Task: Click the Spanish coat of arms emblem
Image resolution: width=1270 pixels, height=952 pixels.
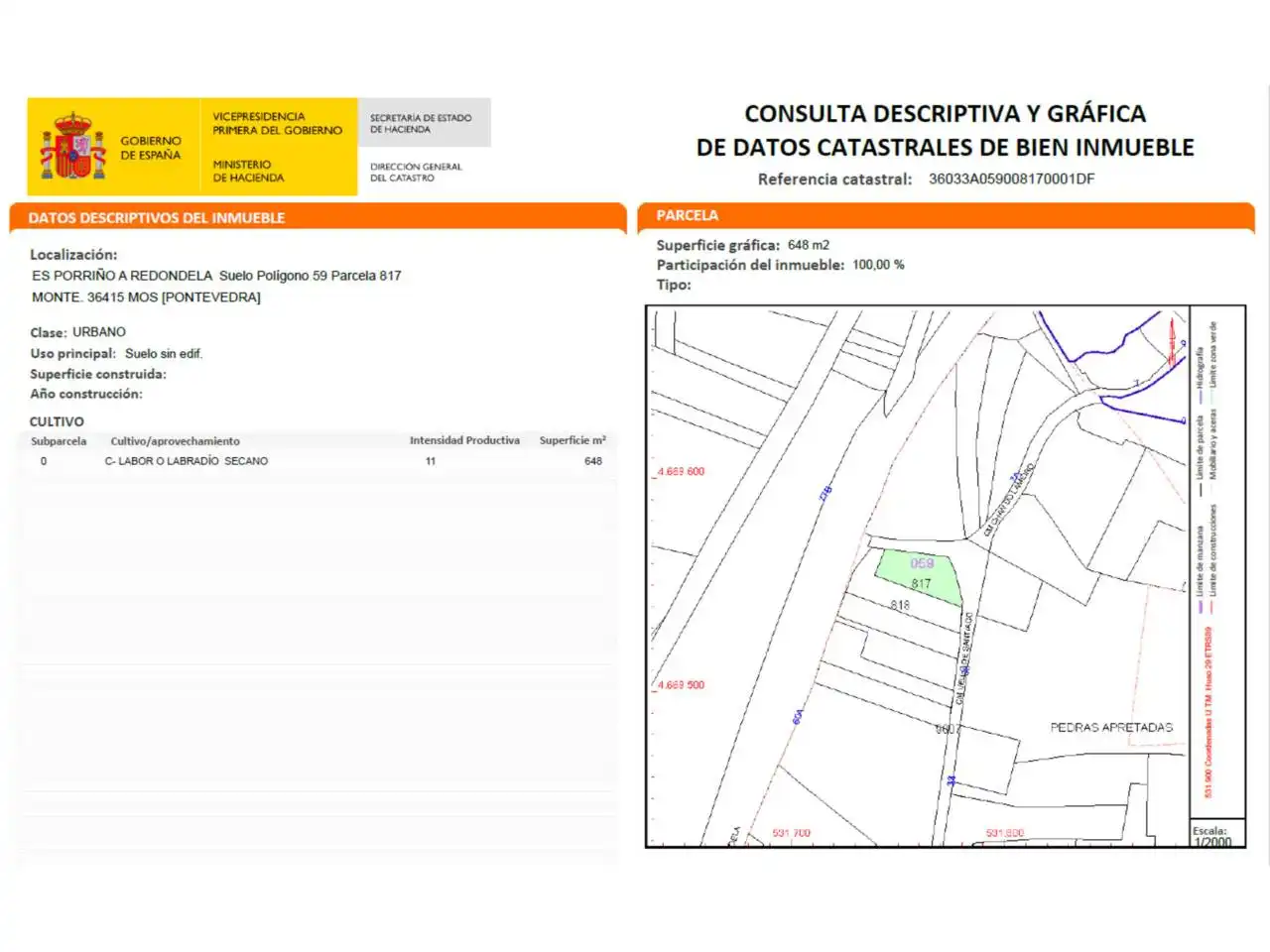Action: point(72,146)
